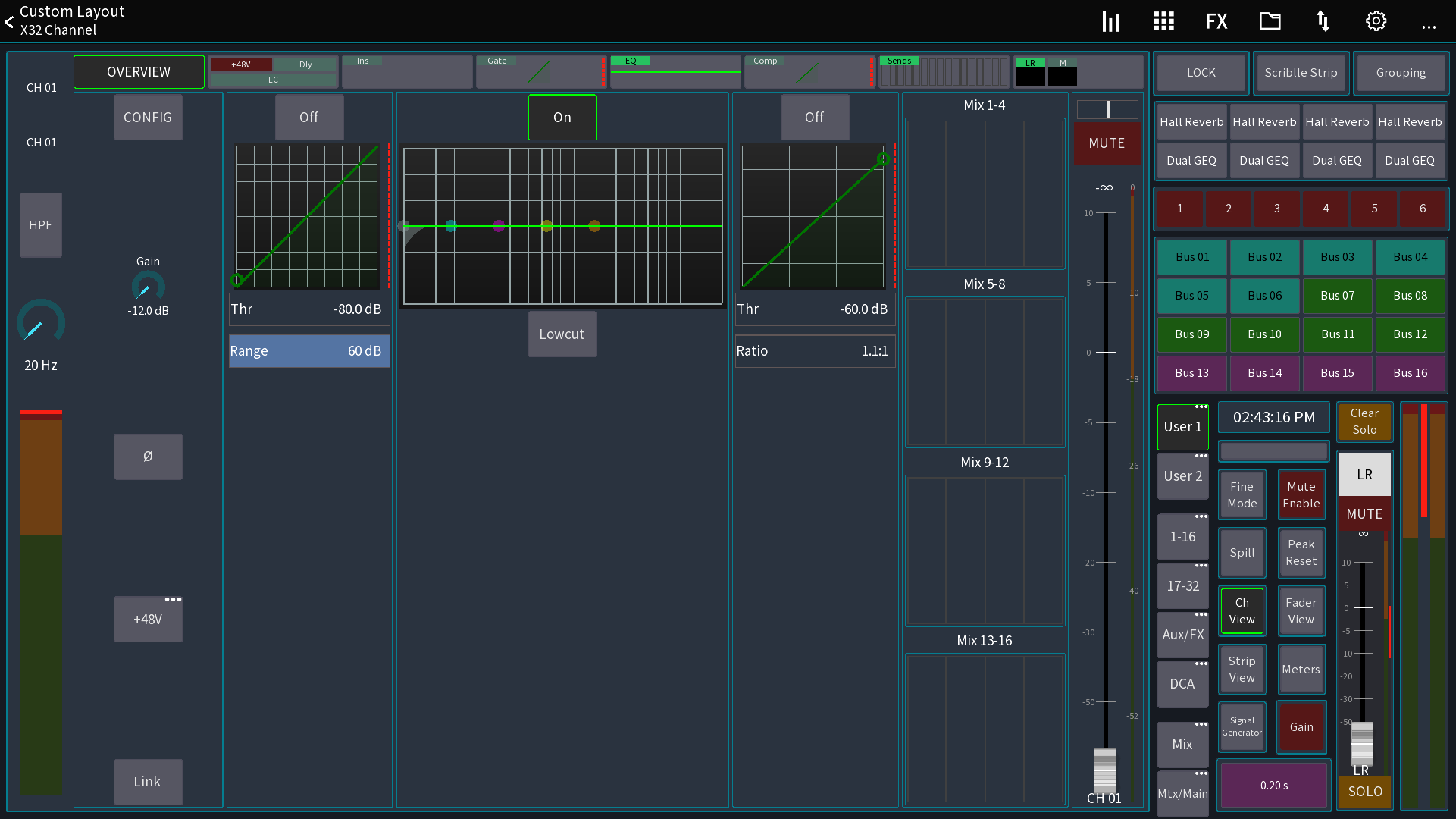Image resolution: width=1456 pixels, height=819 pixels.
Task: Toggle +48V phantom power
Action: point(148,620)
